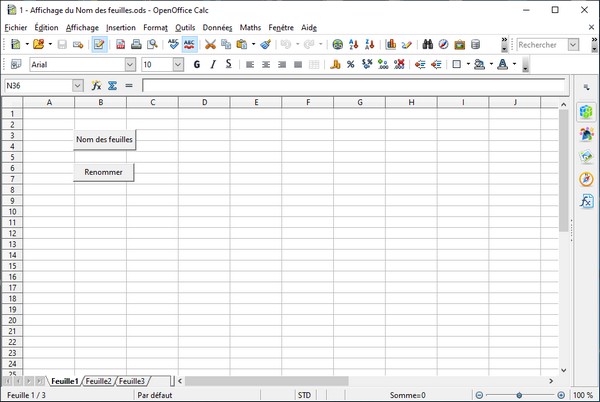
Task: Expand the Name Box dropdown
Action: coord(78,86)
